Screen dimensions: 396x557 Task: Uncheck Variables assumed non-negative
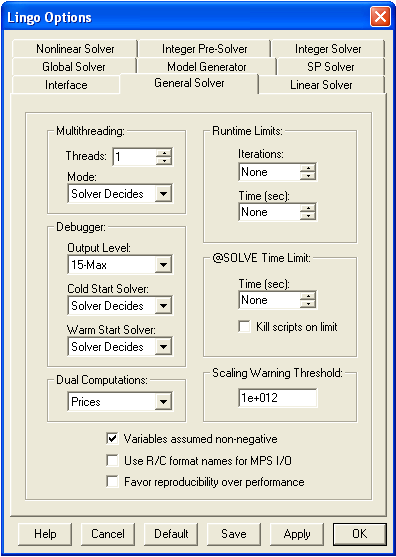pos(112,439)
